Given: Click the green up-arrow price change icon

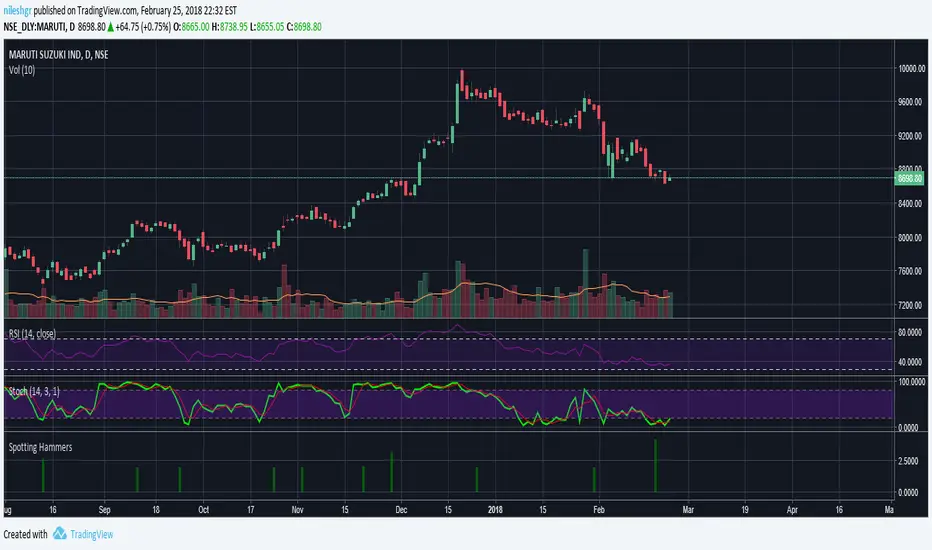Looking at the screenshot, I should [111, 27].
